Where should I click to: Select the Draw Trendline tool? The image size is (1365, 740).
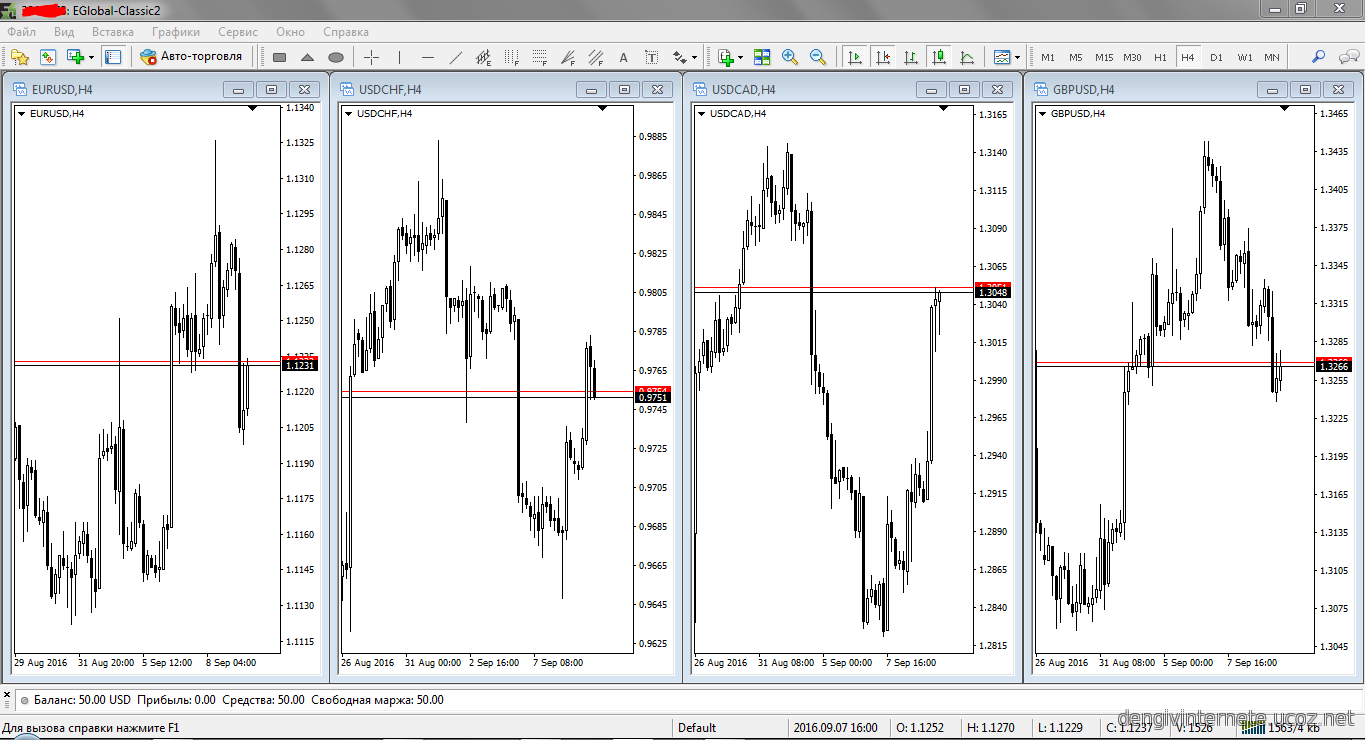click(x=456, y=57)
